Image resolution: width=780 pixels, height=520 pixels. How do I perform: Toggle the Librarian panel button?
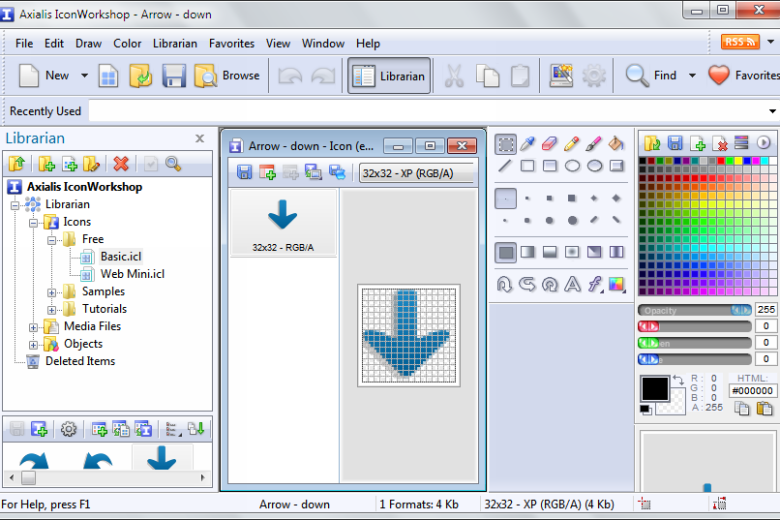coord(389,76)
